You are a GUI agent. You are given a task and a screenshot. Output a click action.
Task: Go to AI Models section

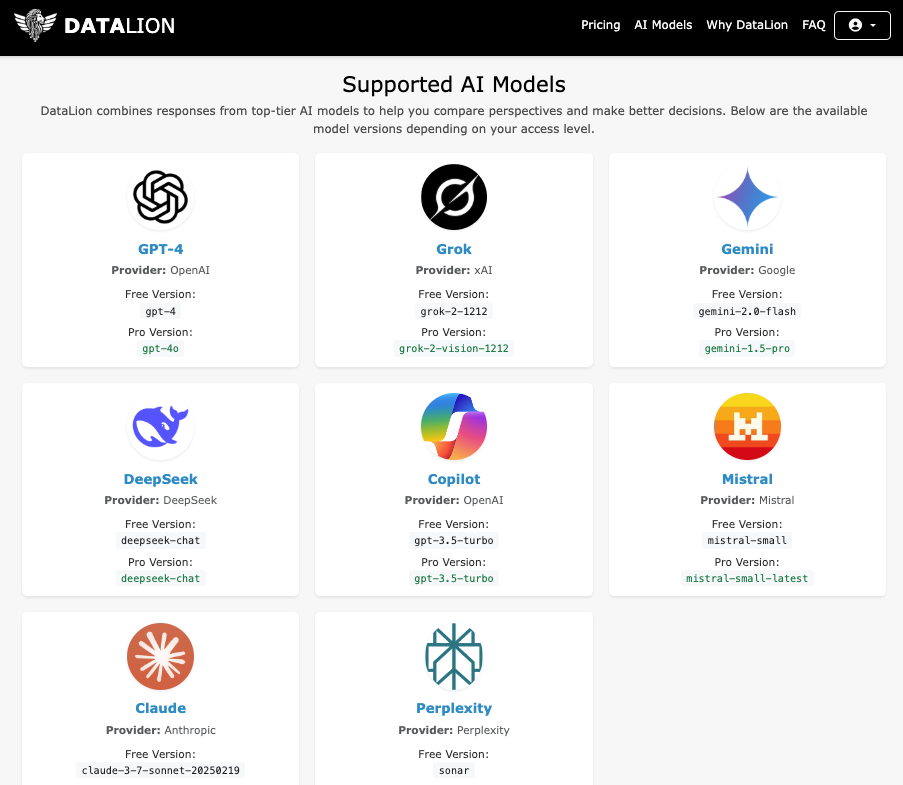pyautogui.click(x=663, y=25)
